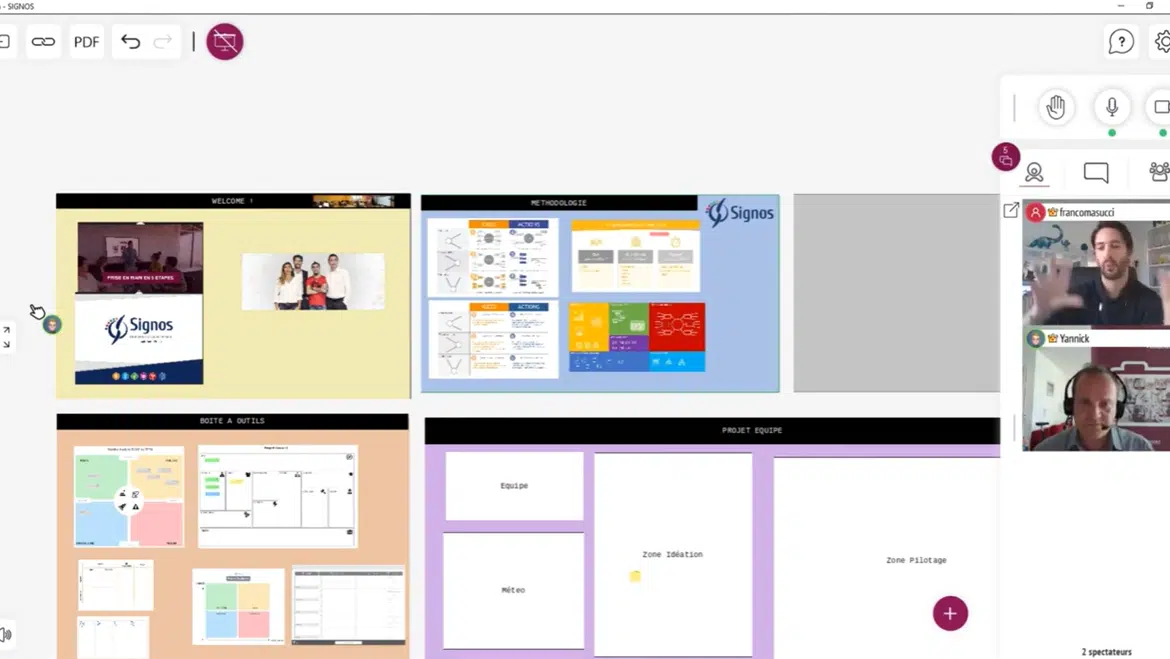1170x659 pixels.
Task: Switch to the webcam video tab
Action: pyautogui.click(x=1035, y=173)
